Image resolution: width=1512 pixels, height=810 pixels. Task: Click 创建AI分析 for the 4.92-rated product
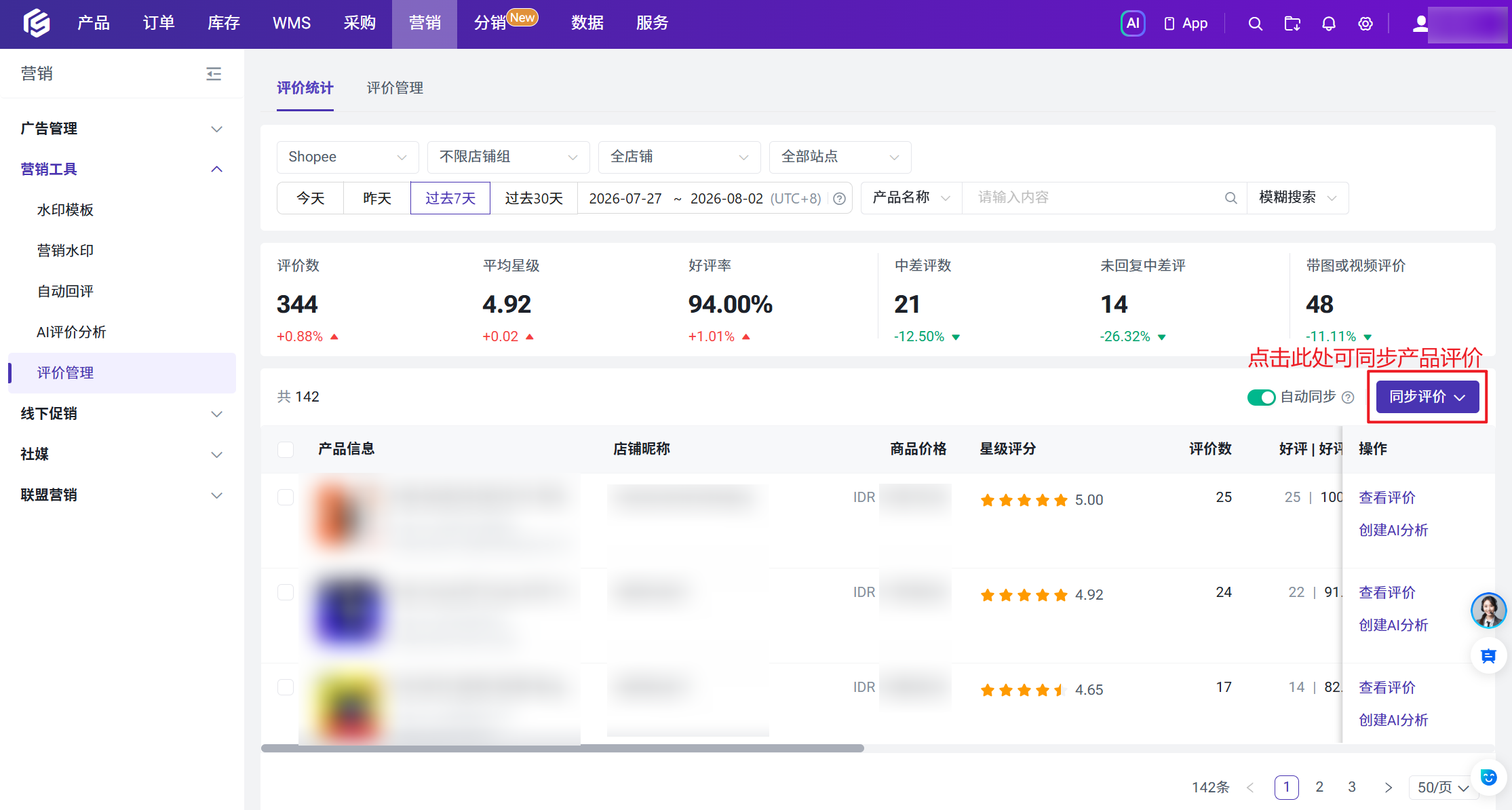click(1393, 625)
